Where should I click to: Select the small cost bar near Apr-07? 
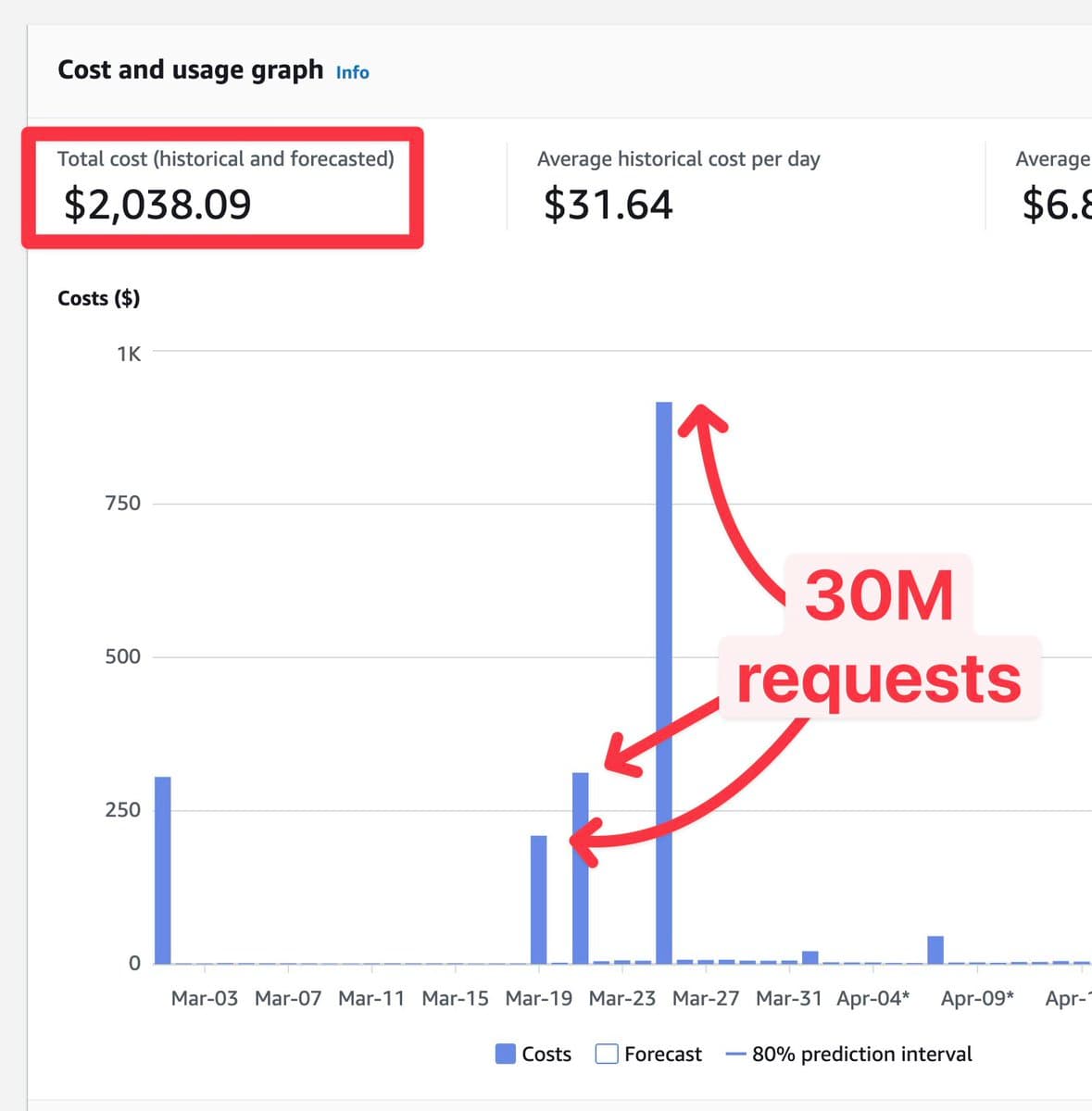(935, 950)
